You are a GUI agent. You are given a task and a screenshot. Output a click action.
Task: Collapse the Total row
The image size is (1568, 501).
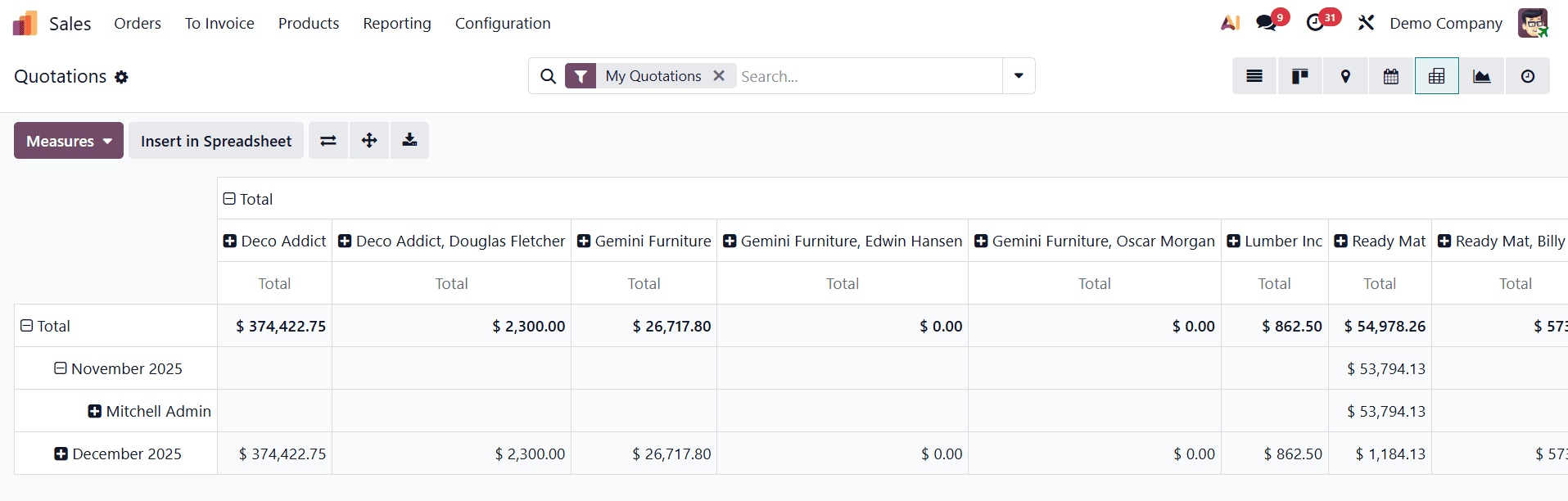click(x=27, y=326)
